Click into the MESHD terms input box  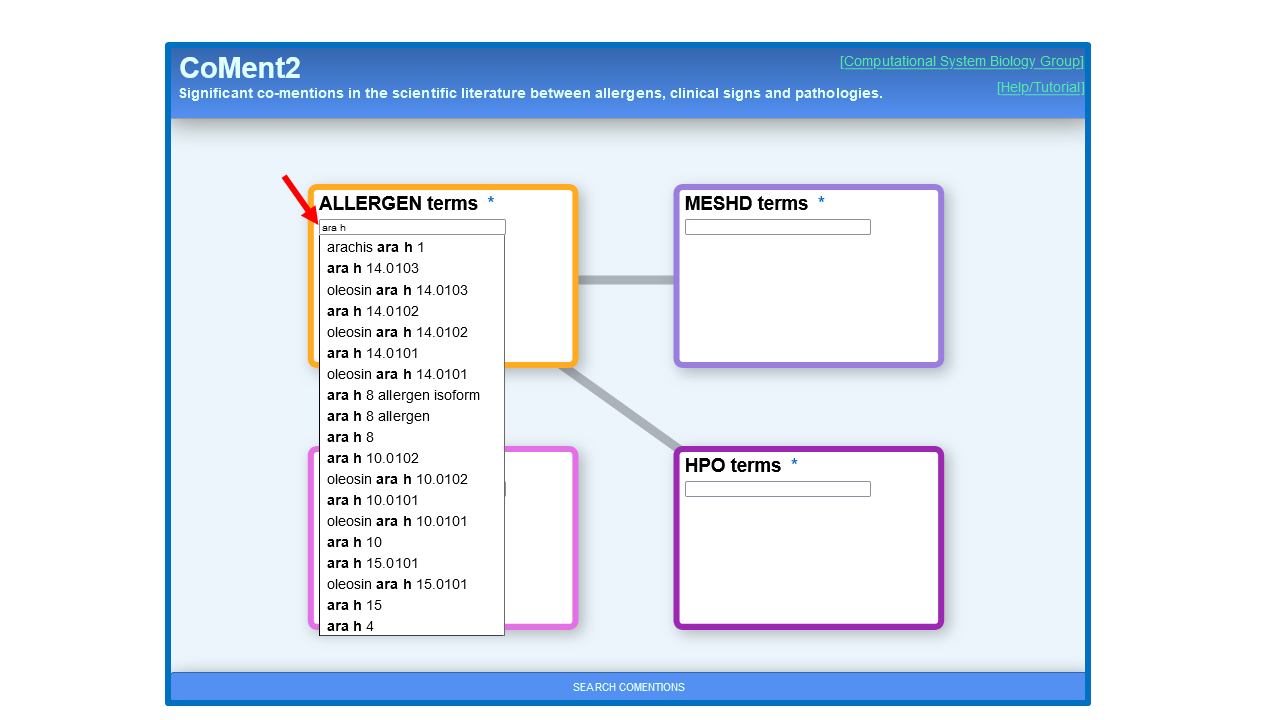tap(777, 227)
